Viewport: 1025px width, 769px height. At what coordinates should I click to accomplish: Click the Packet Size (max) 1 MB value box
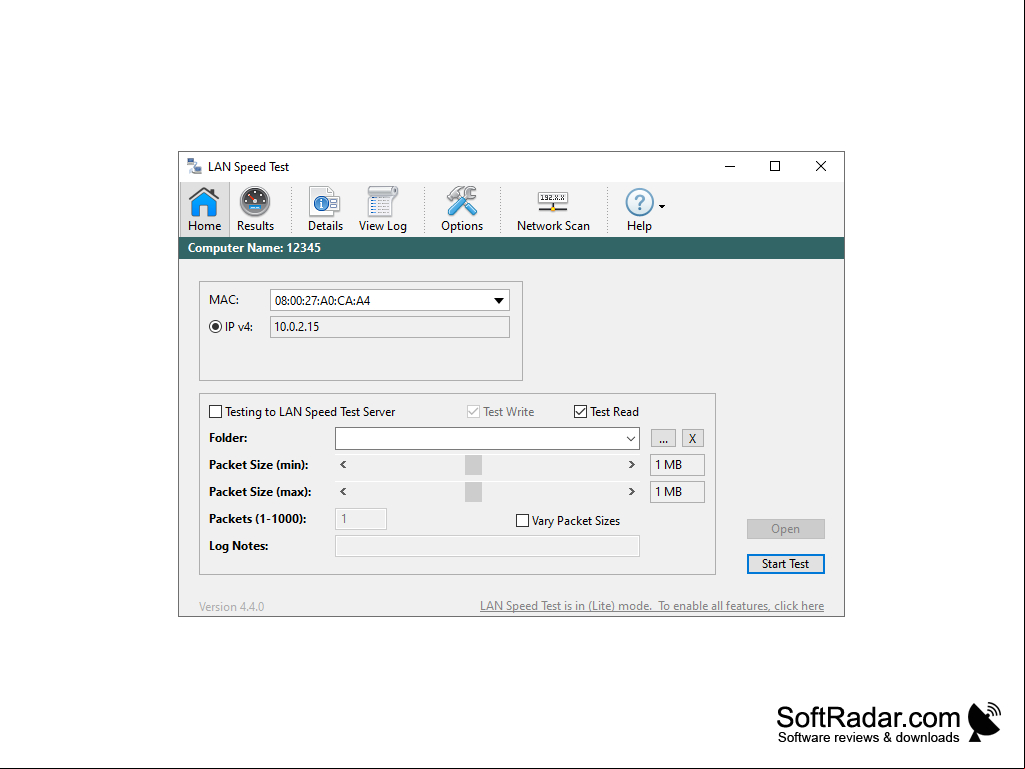[x=677, y=492]
